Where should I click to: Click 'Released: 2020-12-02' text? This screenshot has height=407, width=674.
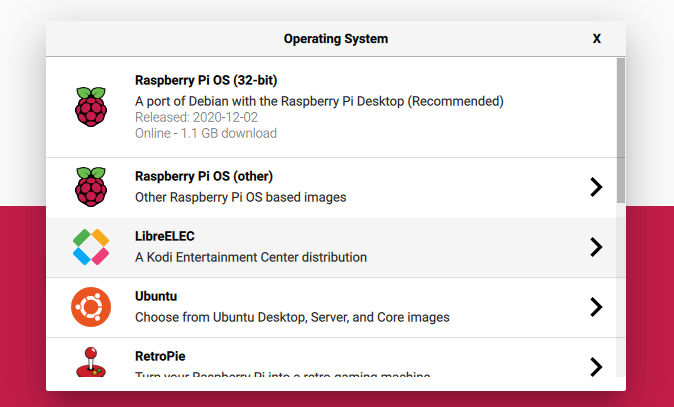(196, 117)
